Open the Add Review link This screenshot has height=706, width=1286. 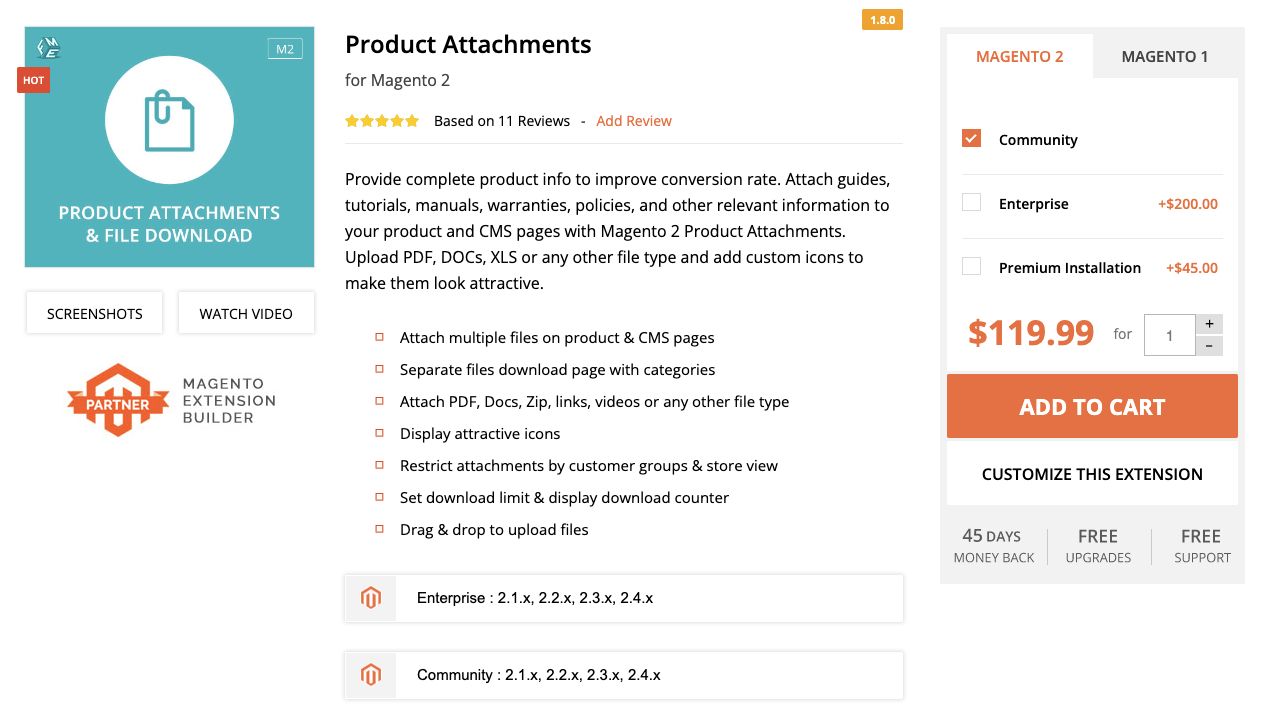[634, 121]
